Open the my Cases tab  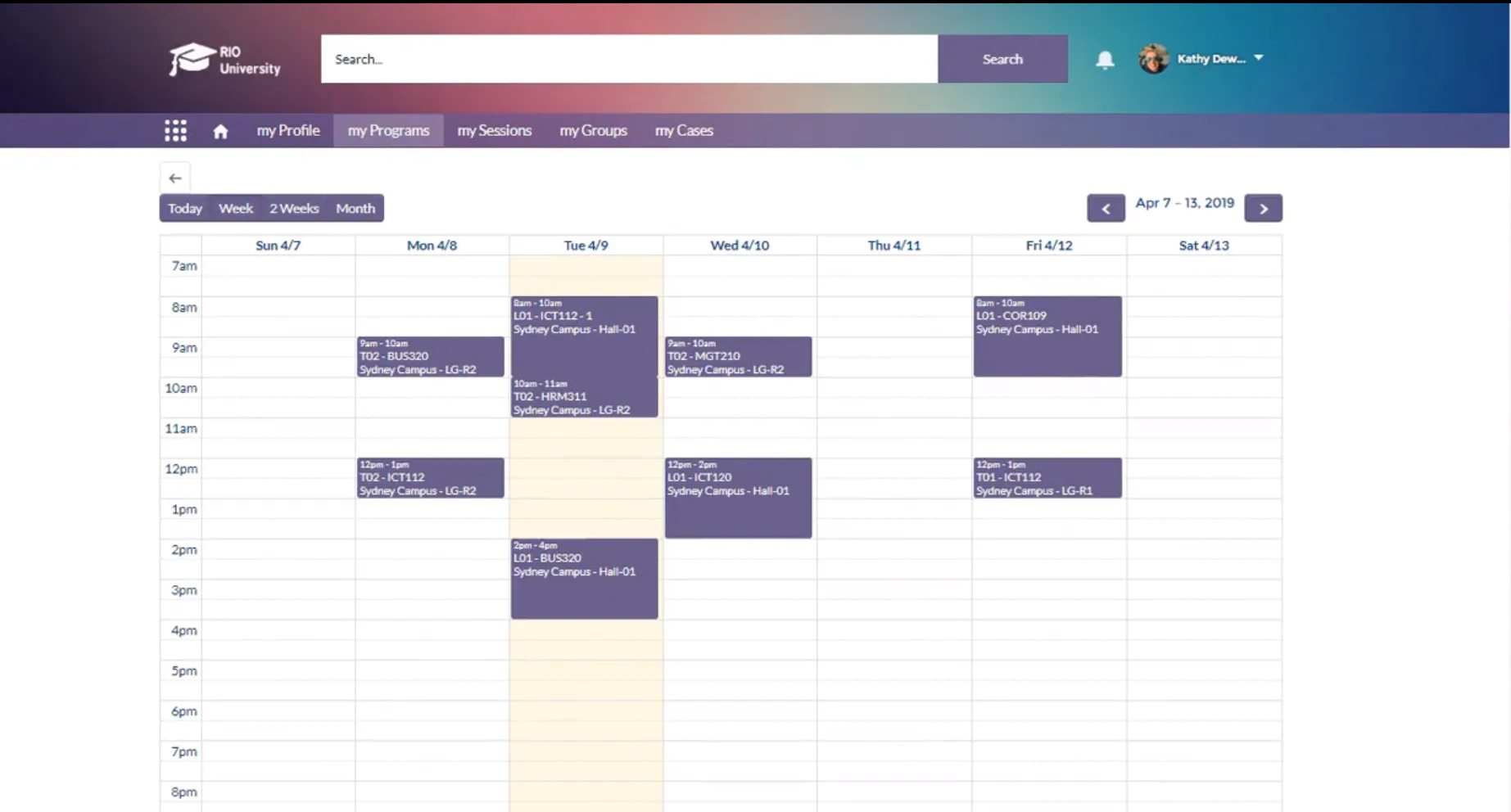684,131
